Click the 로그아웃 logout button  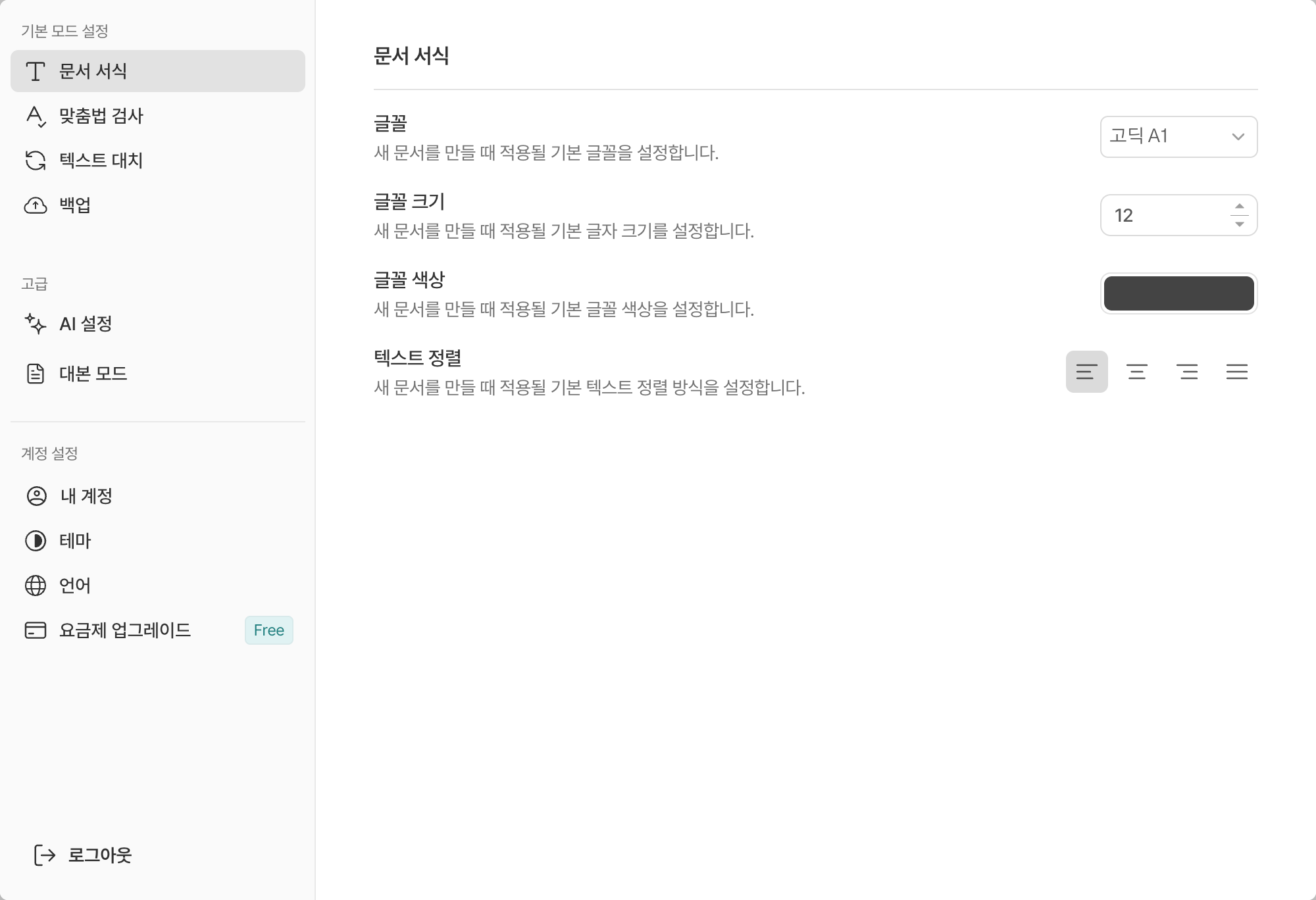pyautogui.click(x=84, y=855)
